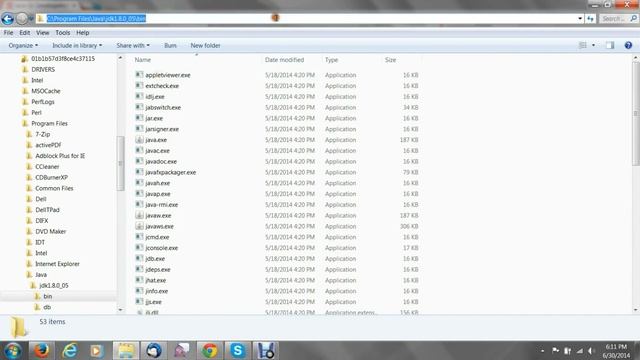The image size is (640, 360).
Task: Sort by the Type column header
Action: (x=331, y=60)
